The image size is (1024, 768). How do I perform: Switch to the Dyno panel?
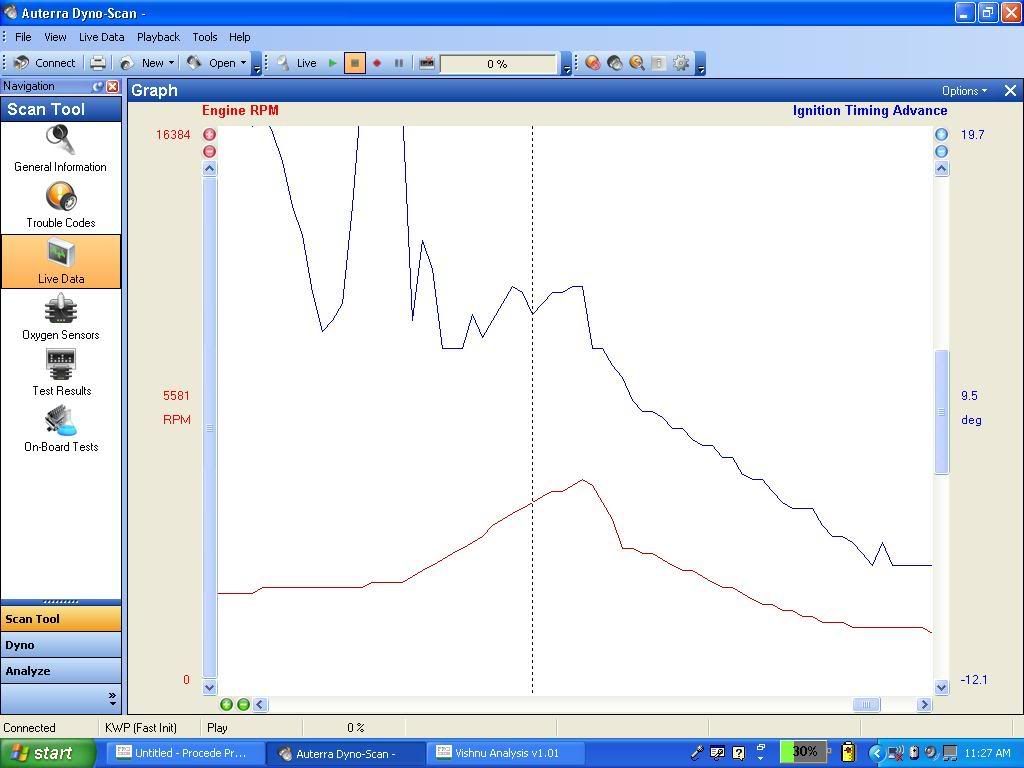pyautogui.click(x=60, y=645)
